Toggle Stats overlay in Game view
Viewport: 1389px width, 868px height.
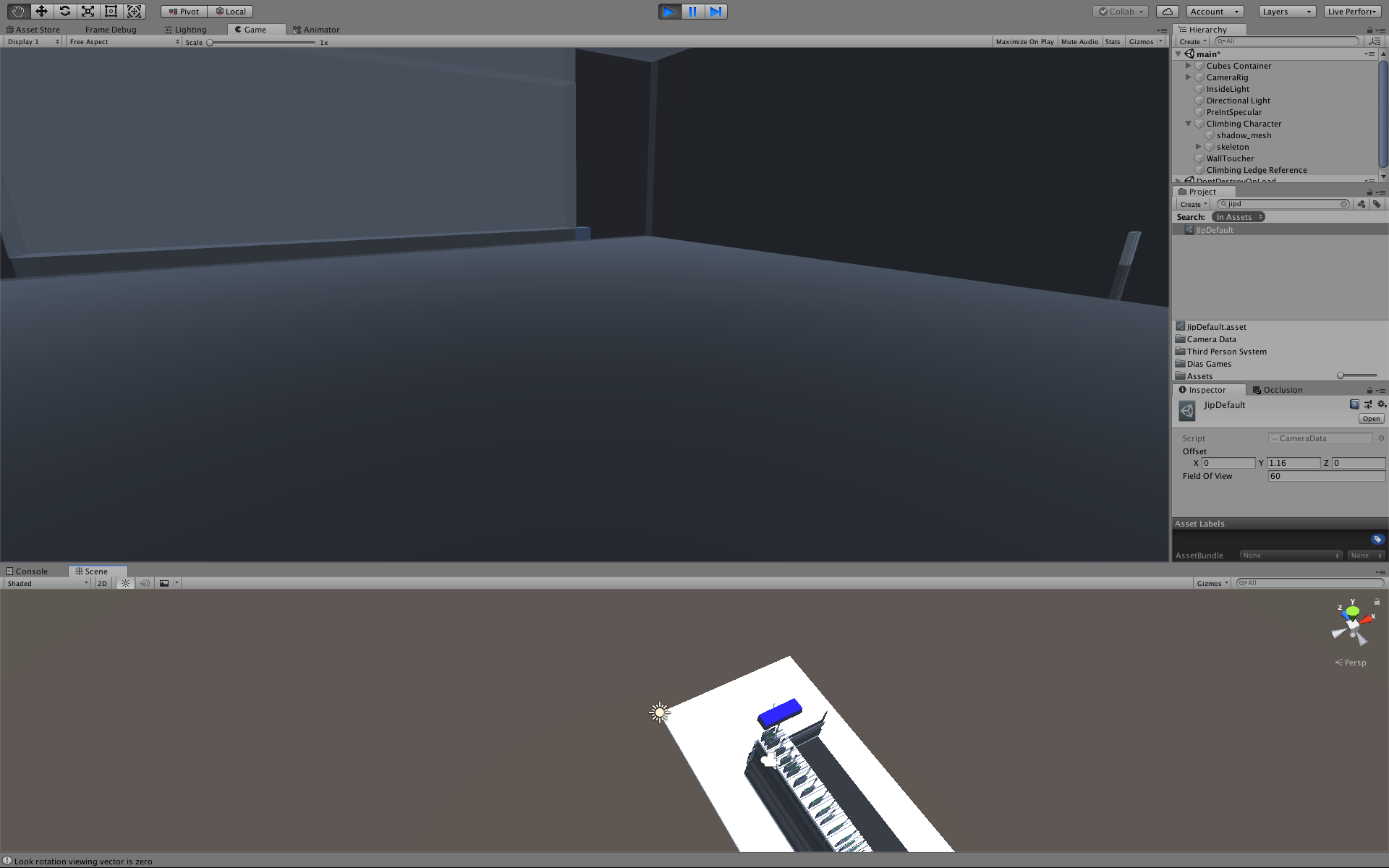(x=1113, y=42)
